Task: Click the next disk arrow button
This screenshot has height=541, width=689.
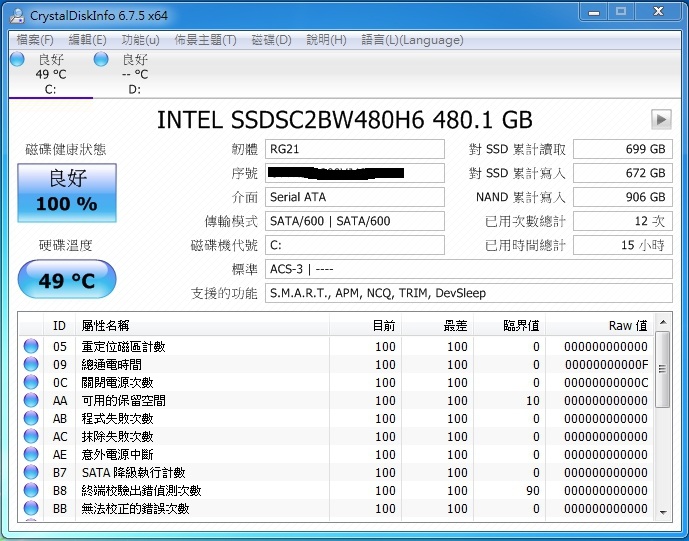Action: 661,119
